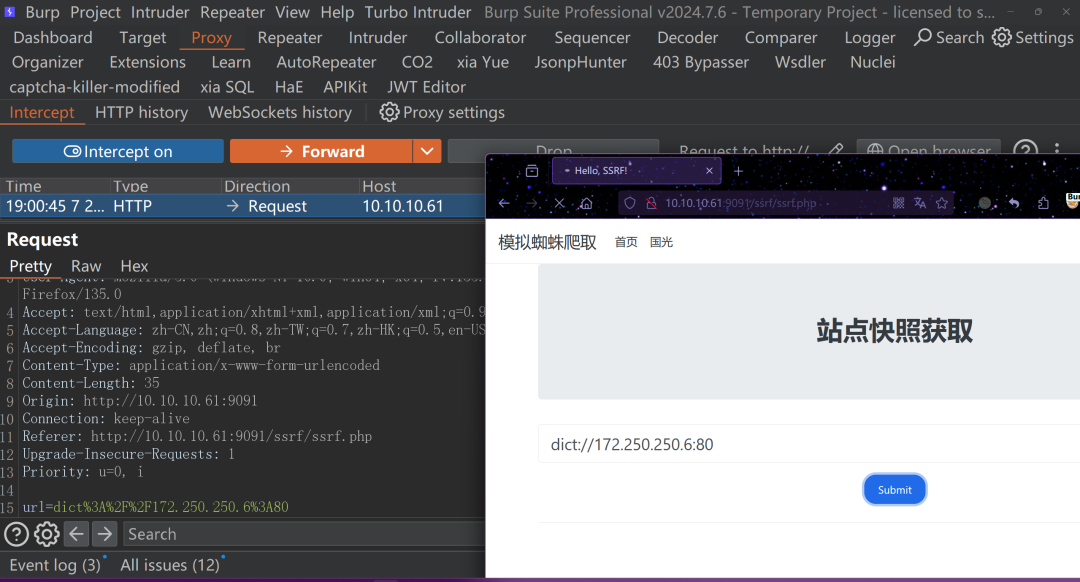The height and width of the screenshot is (582, 1080).
Task: Open the Burp menu
Action: [x=43, y=12]
